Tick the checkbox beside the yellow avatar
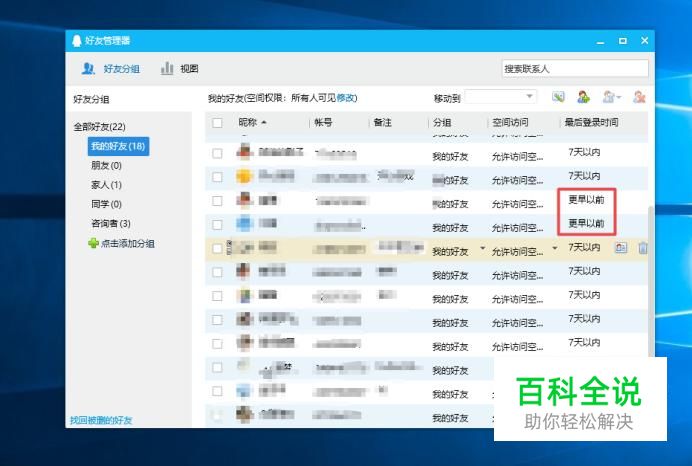The width and height of the screenshot is (692, 466). pos(217,177)
